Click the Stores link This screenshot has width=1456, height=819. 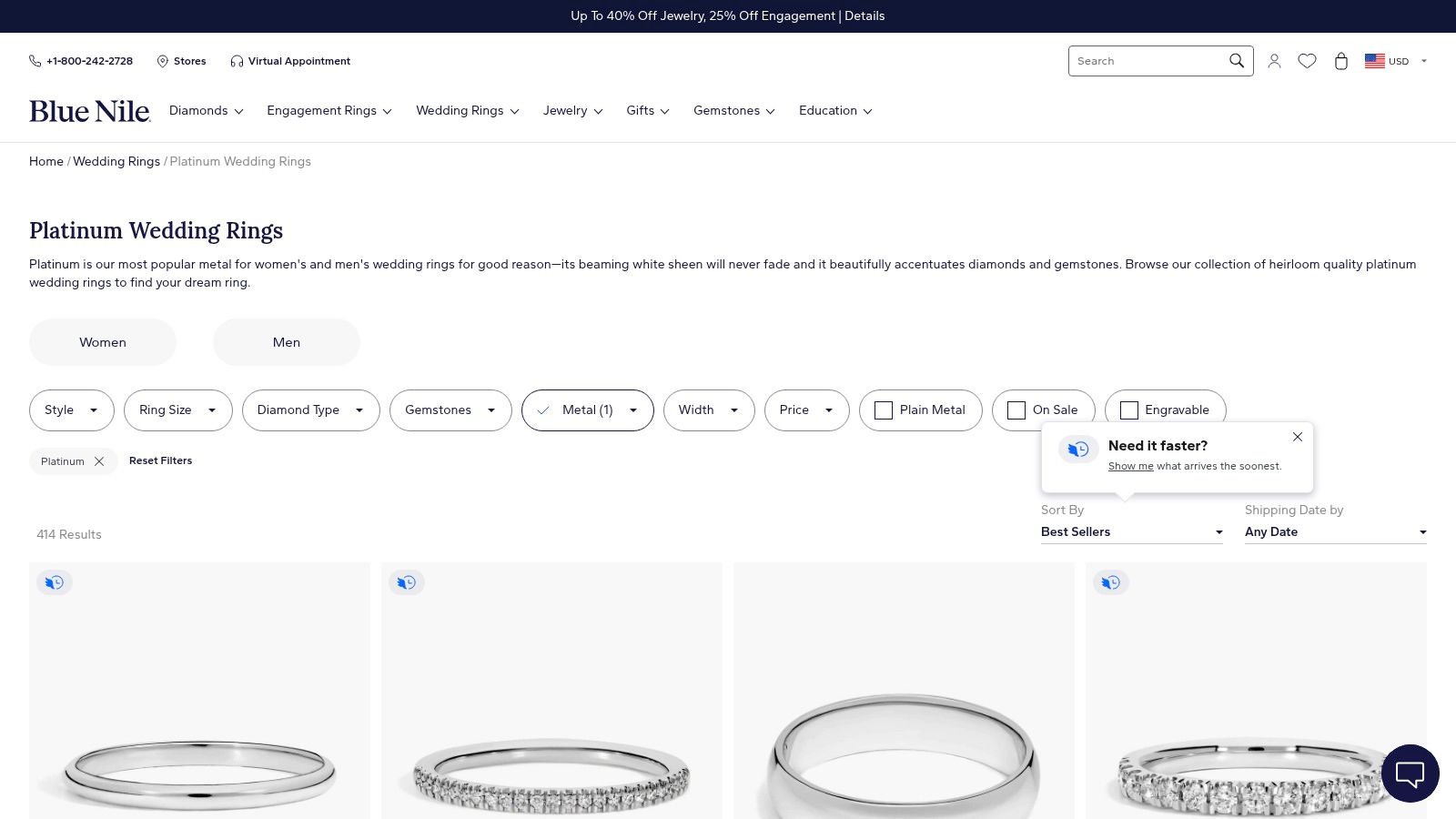click(190, 61)
